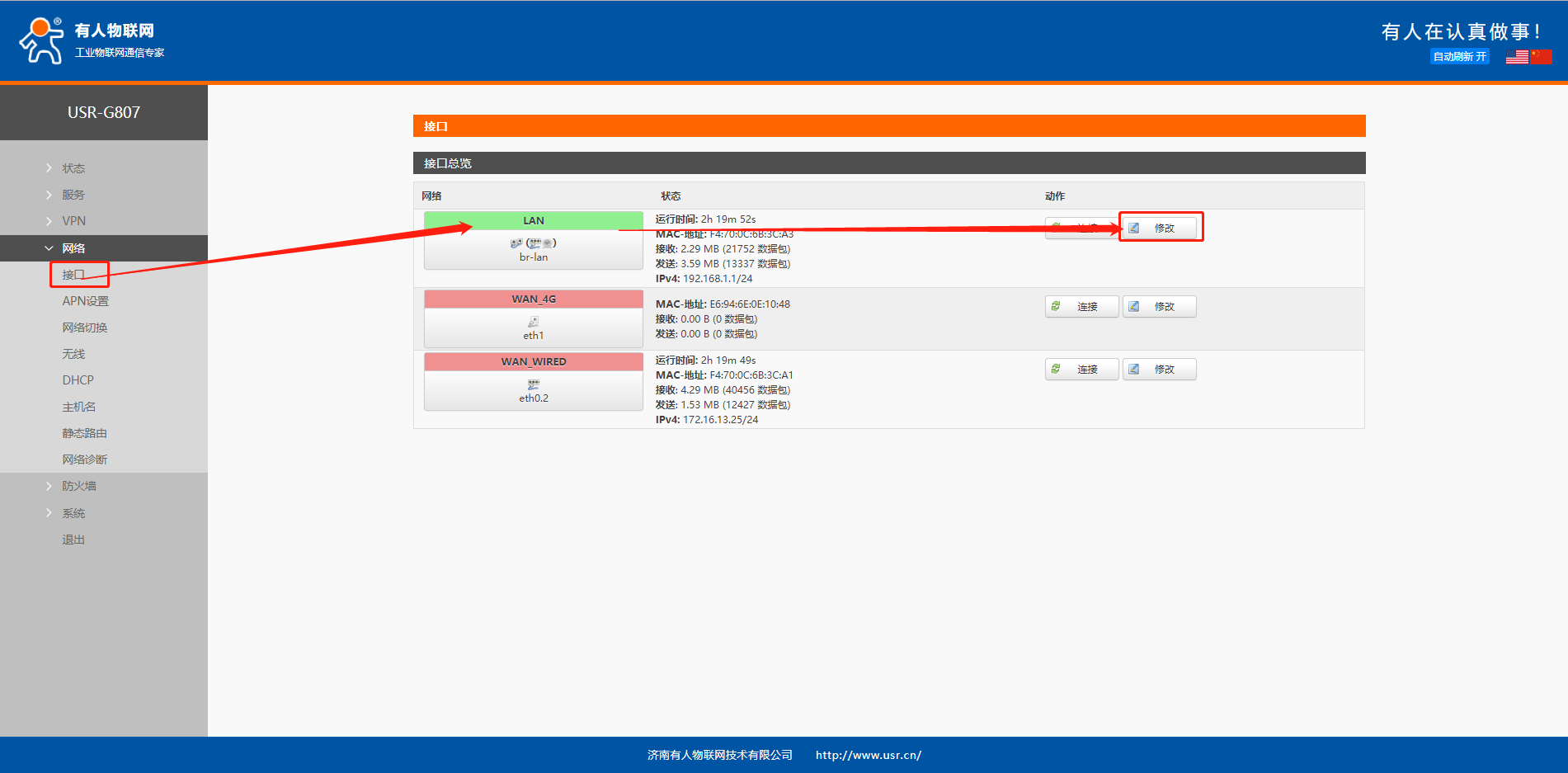Viewport: 1568px width, 773px height.
Task: Open the http://www.usr.cn/ footer link
Action: 868,755
